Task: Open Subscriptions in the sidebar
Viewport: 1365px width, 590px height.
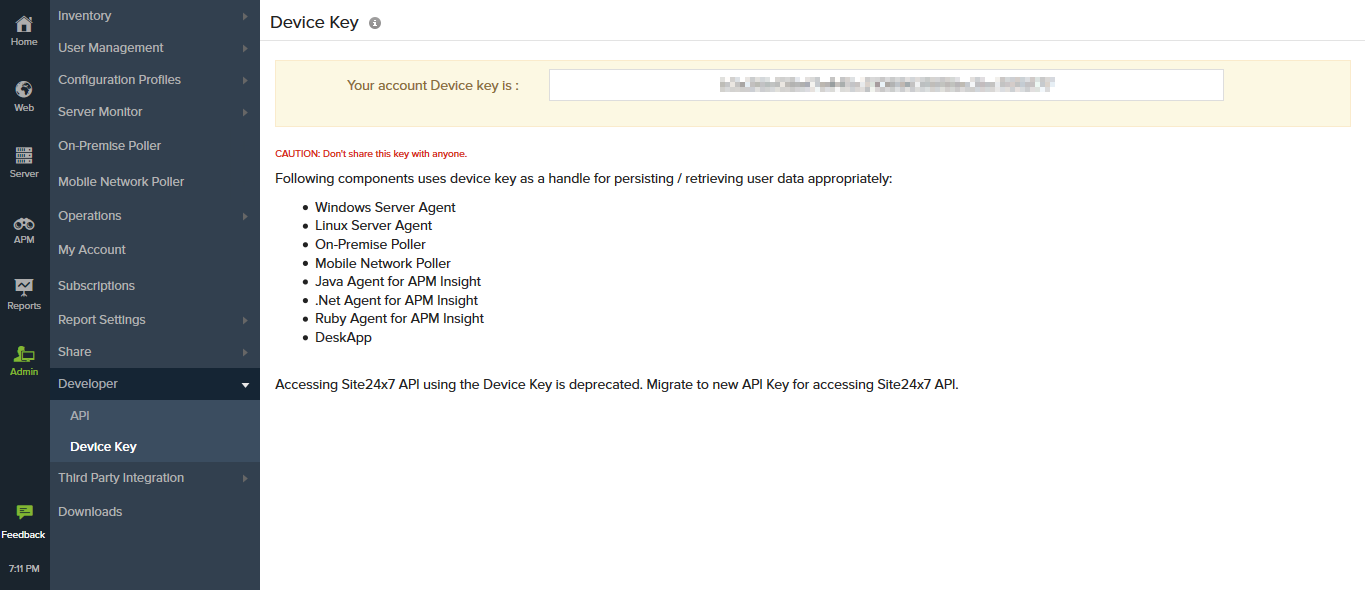Action: [x=96, y=286]
